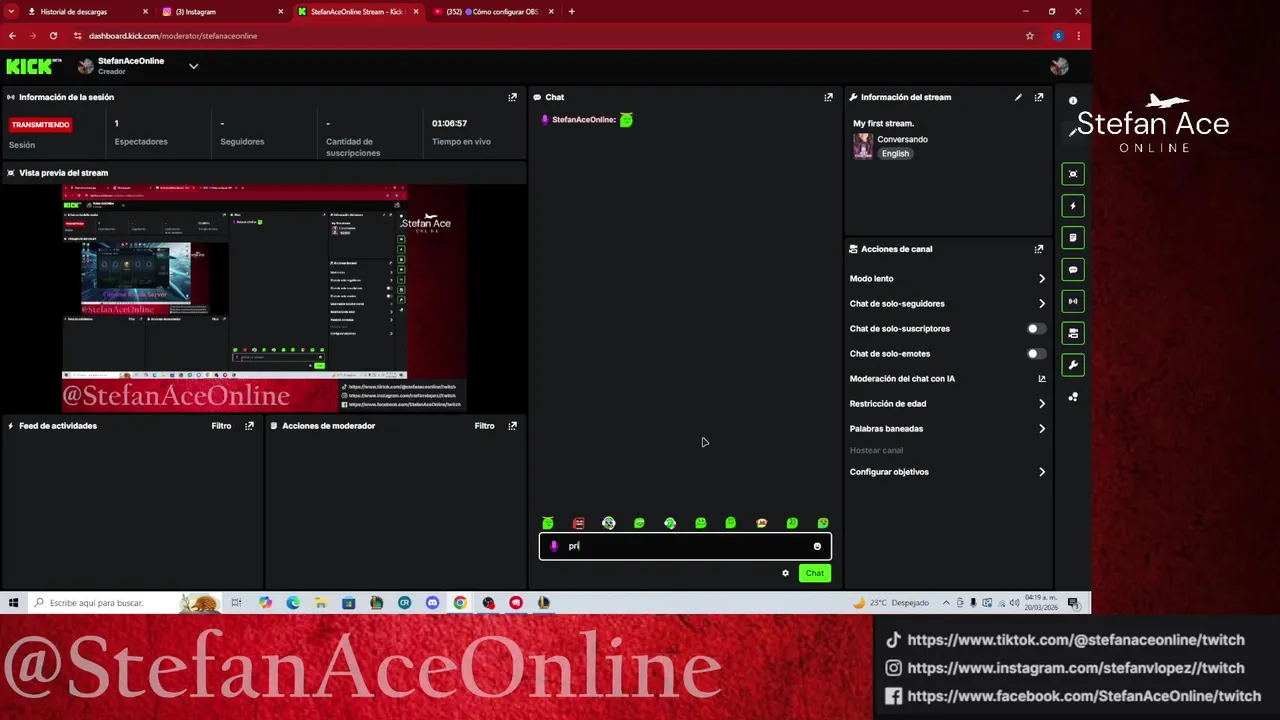This screenshot has height=720, width=1280.
Task: Insert the last emote in the quick row
Action: pos(823,523)
